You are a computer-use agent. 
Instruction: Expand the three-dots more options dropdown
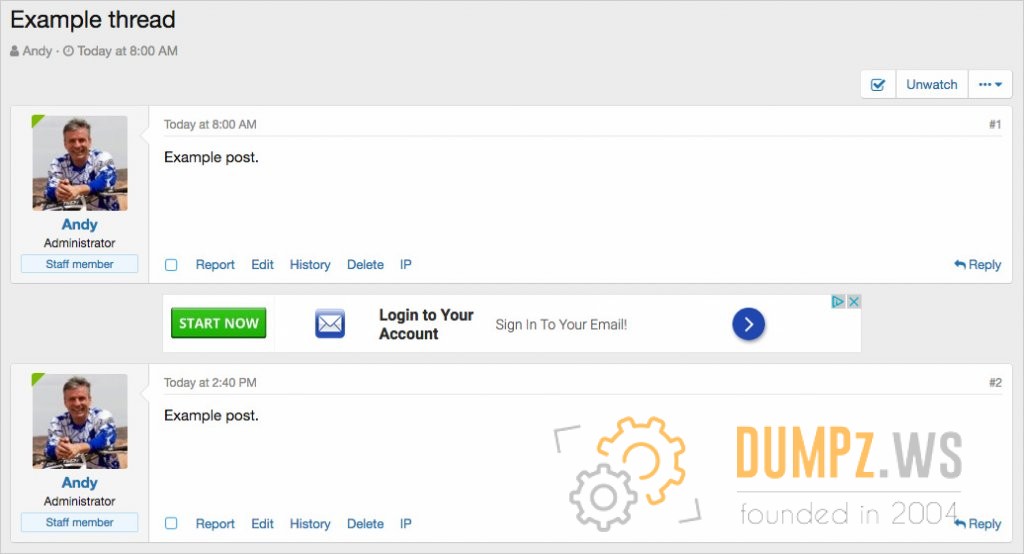pyautogui.click(x=990, y=85)
